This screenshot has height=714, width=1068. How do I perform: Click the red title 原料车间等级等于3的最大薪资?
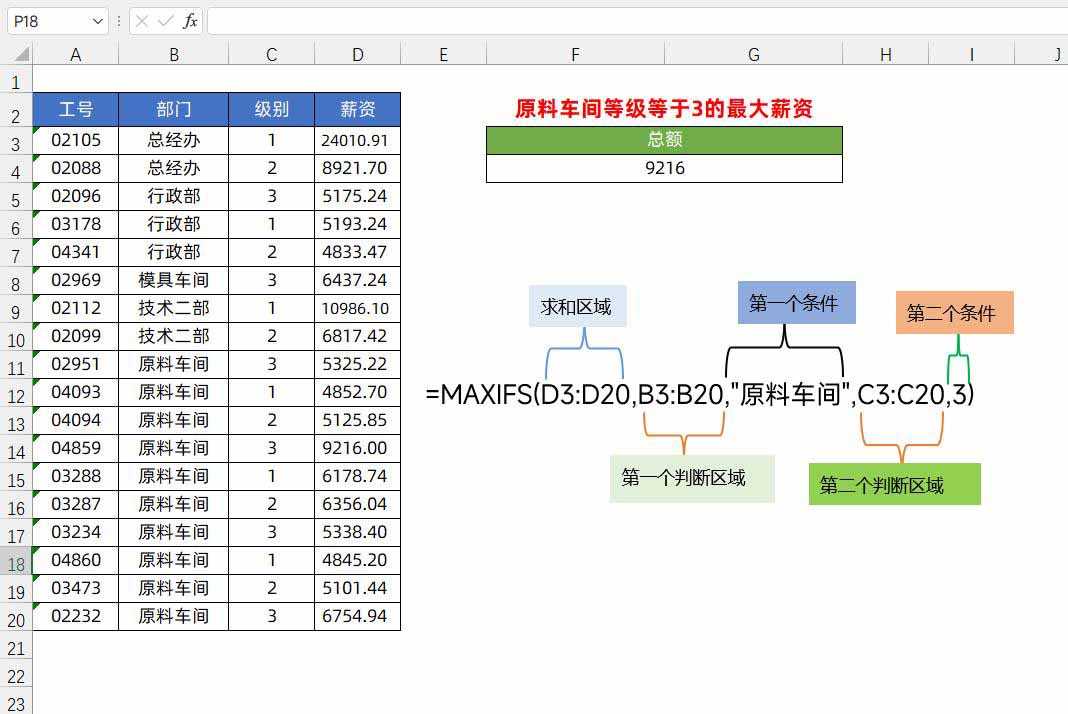(664, 108)
